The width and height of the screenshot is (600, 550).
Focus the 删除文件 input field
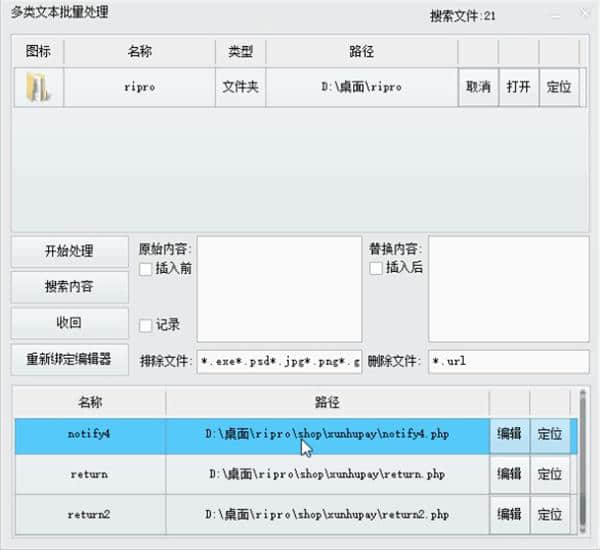pyautogui.click(x=508, y=361)
